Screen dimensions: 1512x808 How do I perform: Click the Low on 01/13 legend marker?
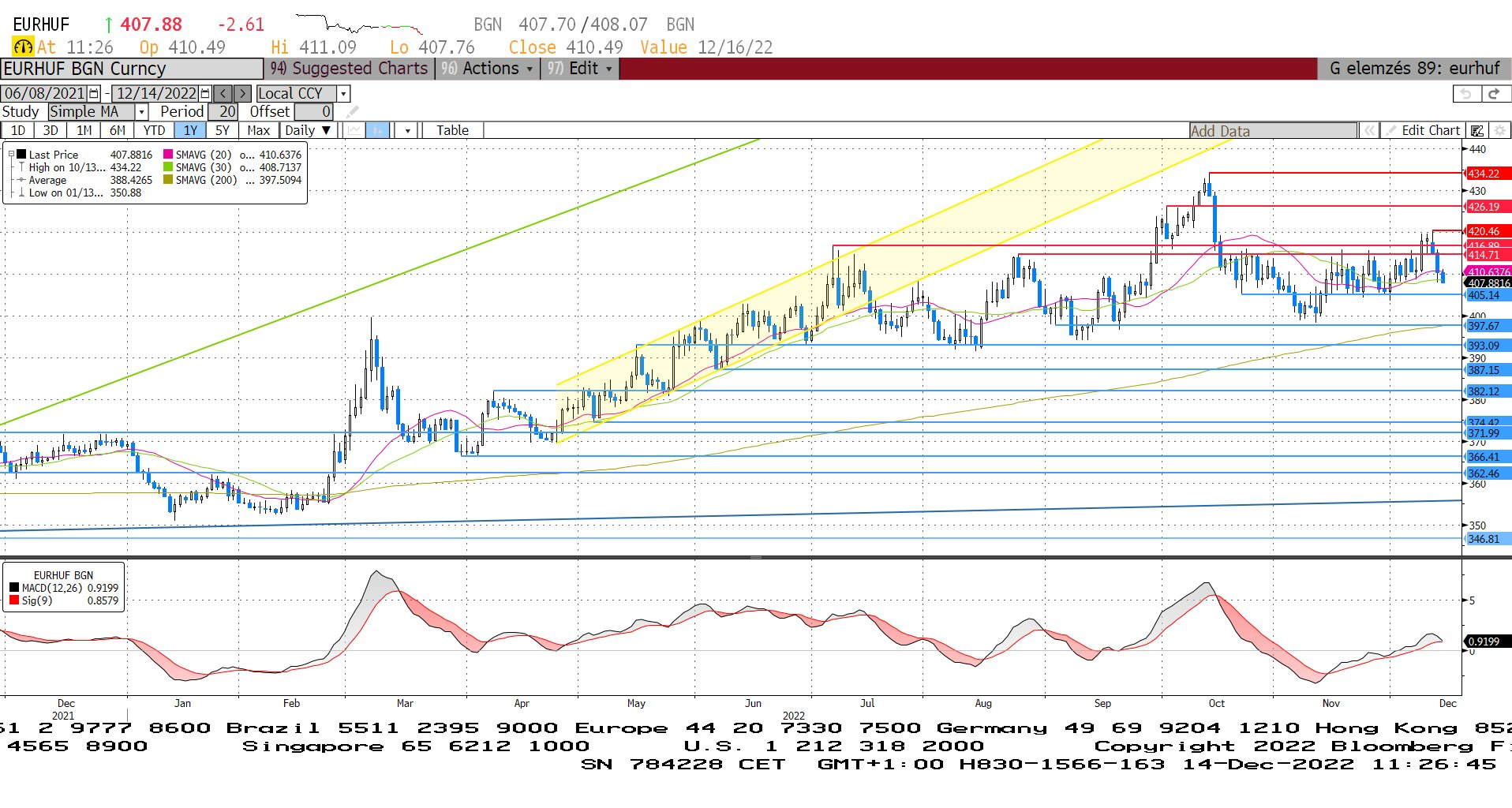click(22, 193)
